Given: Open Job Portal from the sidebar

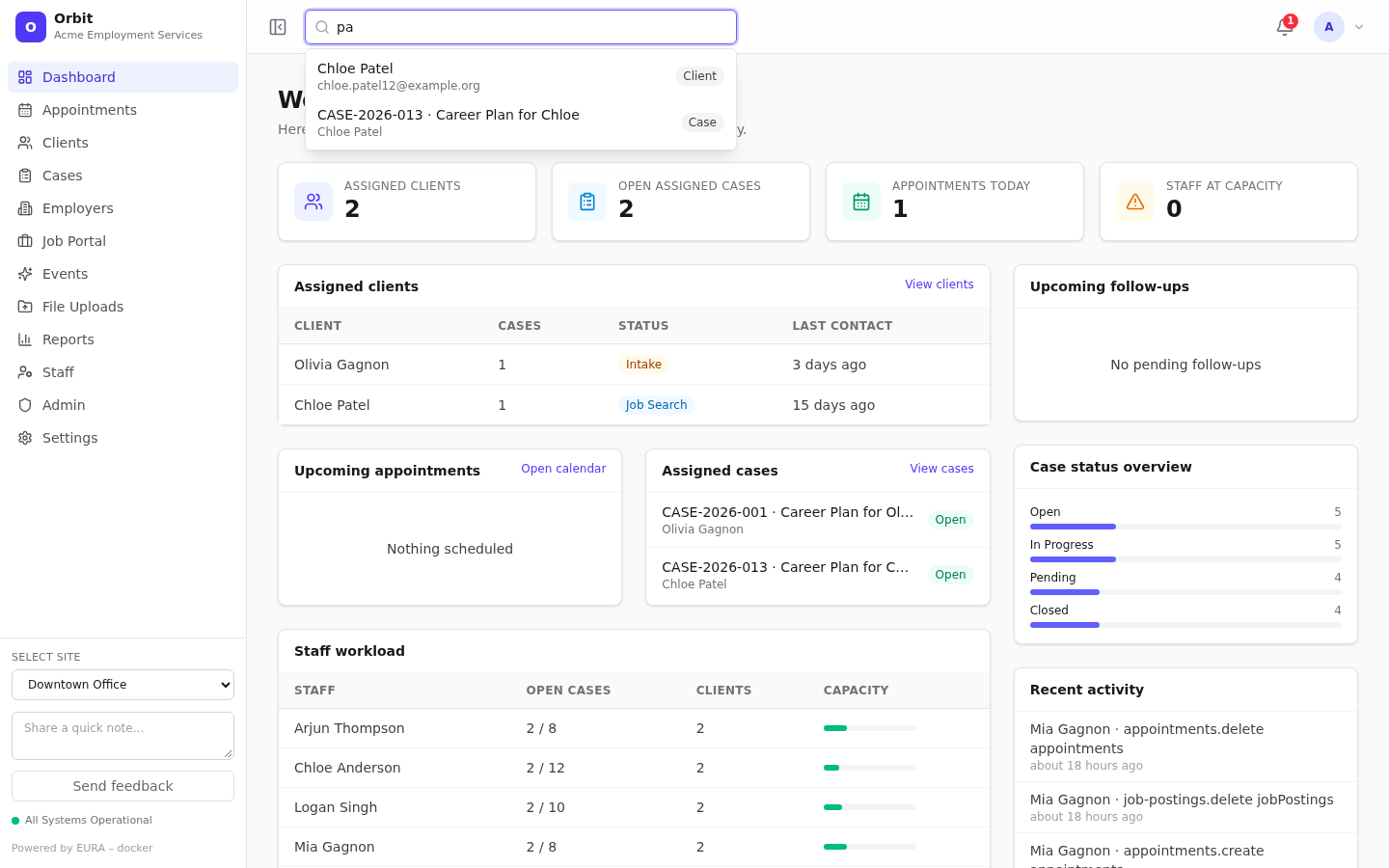Looking at the screenshot, I should [123, 241].
